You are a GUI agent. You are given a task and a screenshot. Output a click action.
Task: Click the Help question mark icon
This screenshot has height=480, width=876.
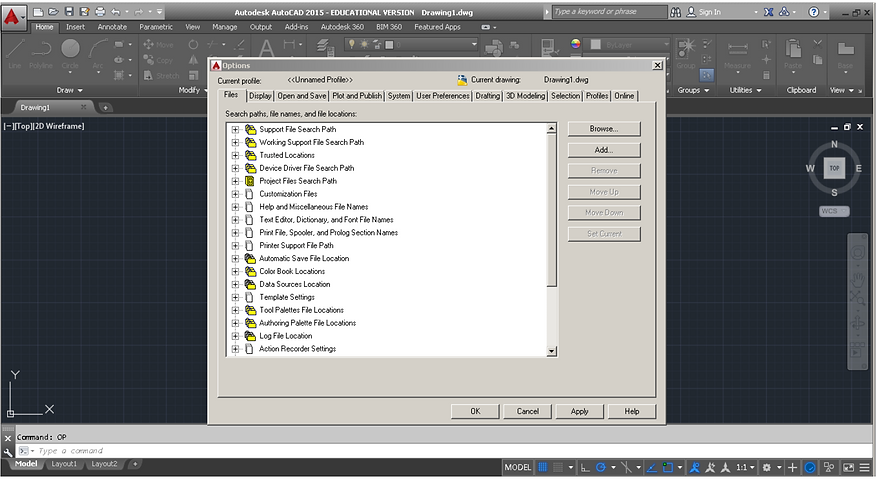tap(814, 12)
